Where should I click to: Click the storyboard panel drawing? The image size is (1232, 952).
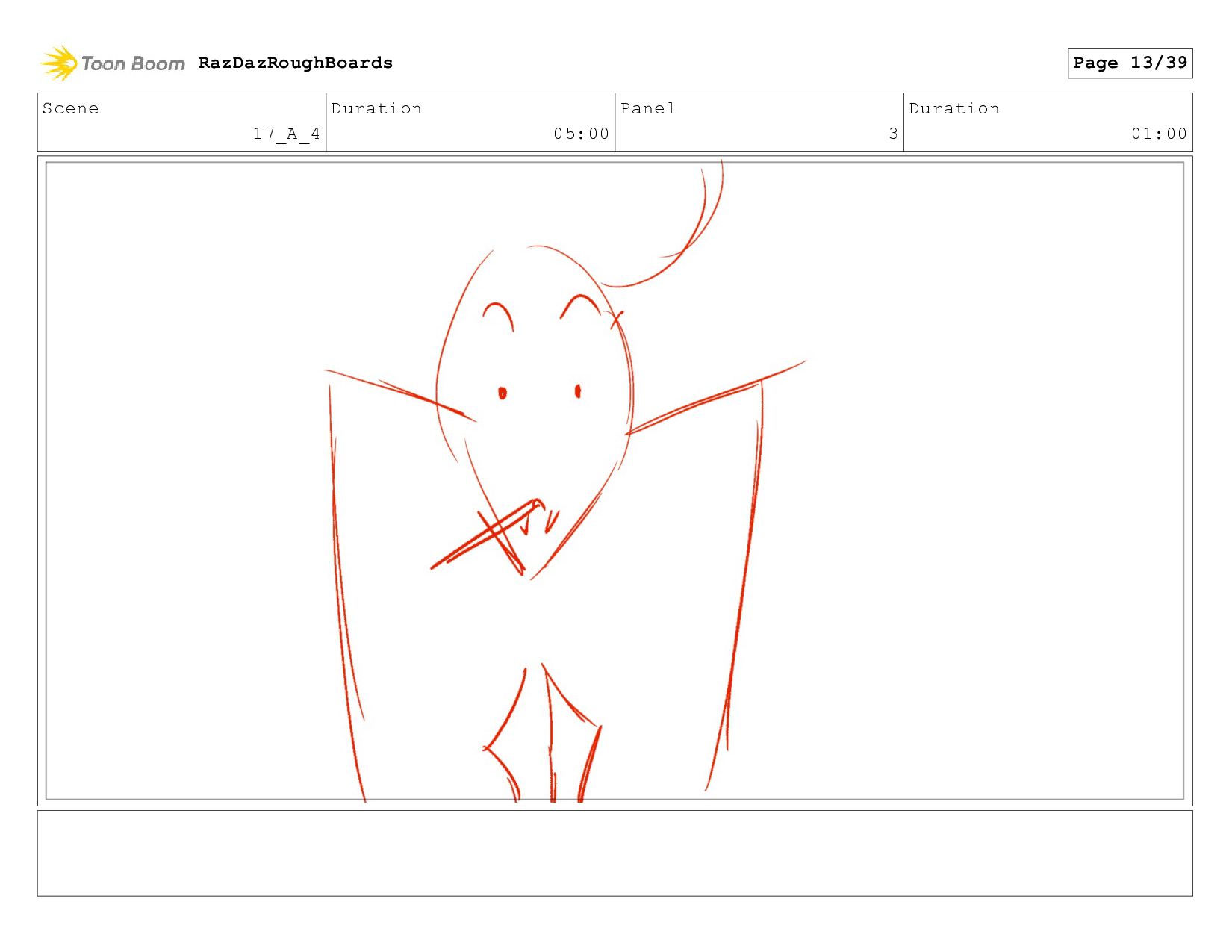[615, 481]
